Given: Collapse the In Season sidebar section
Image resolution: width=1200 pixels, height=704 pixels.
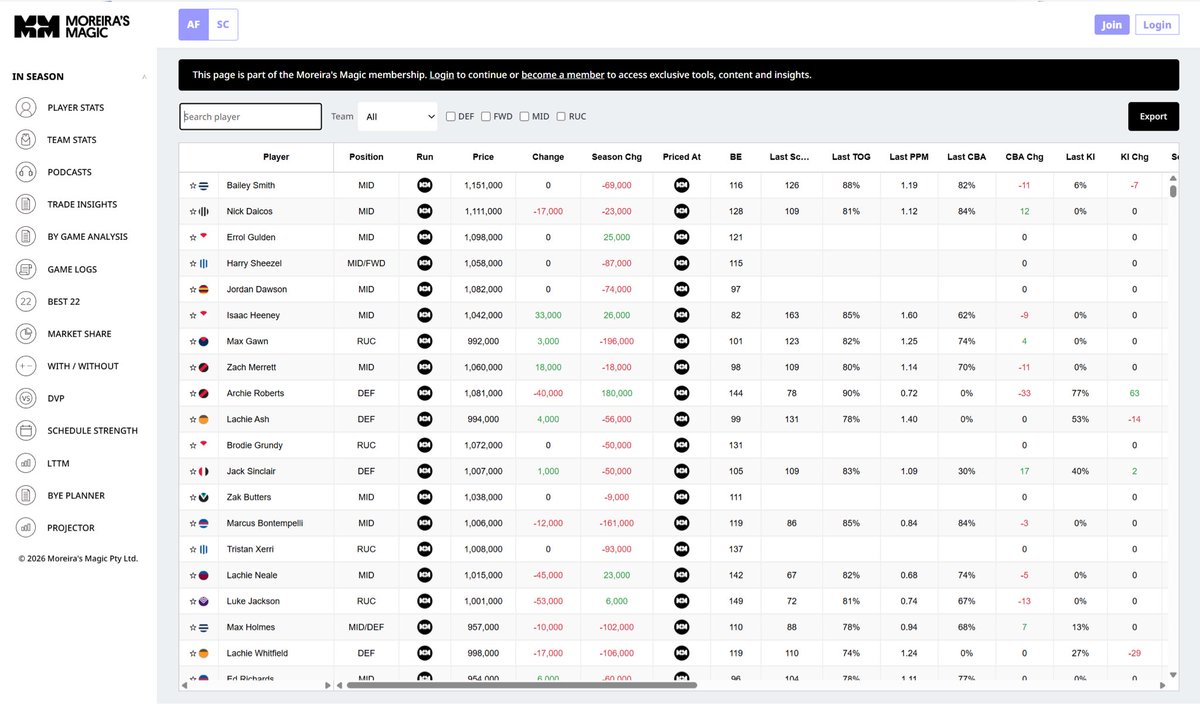Looking at the screenshot, I should [x=144, y=77].
